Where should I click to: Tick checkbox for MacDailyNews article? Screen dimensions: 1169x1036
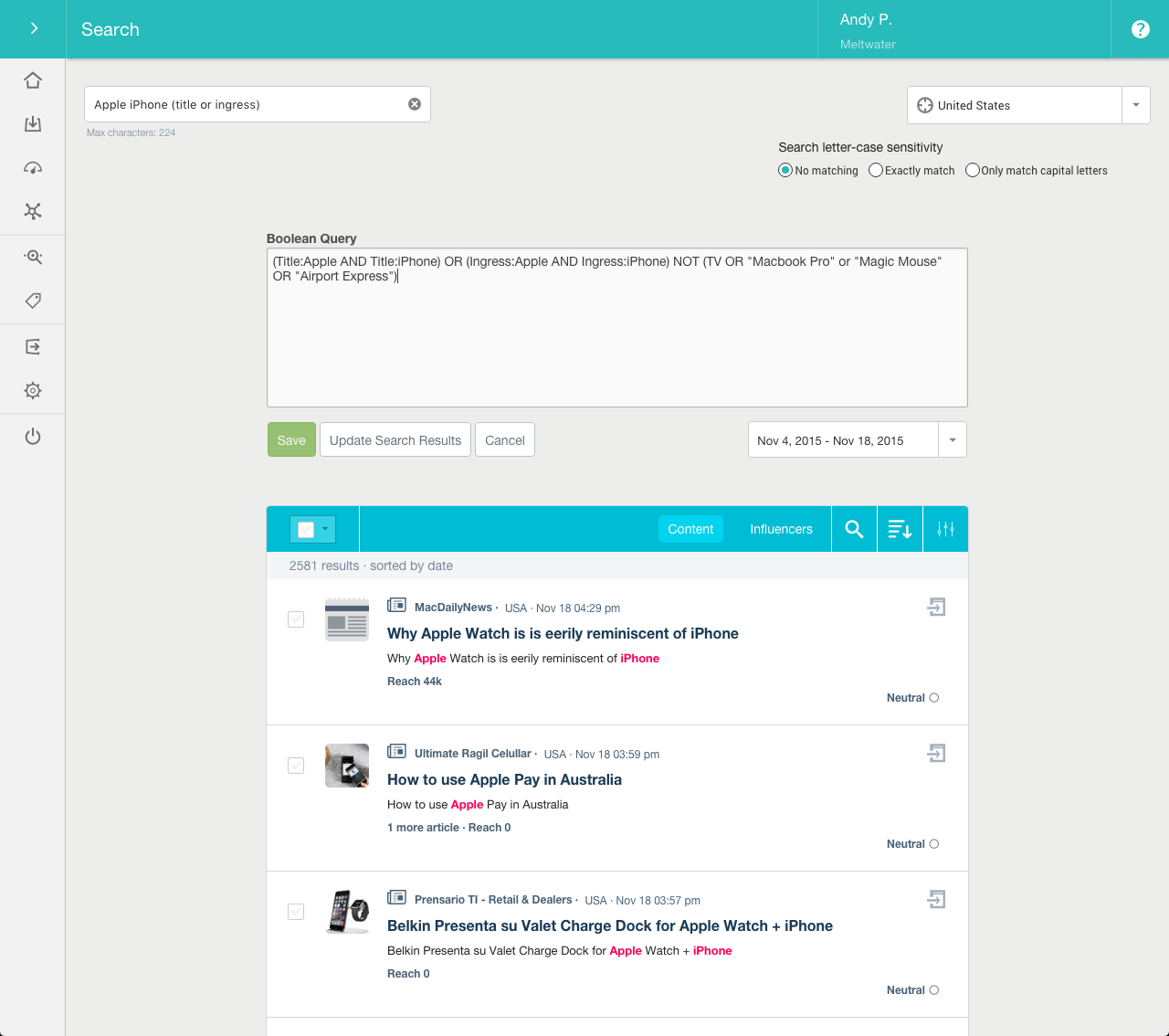296,619
